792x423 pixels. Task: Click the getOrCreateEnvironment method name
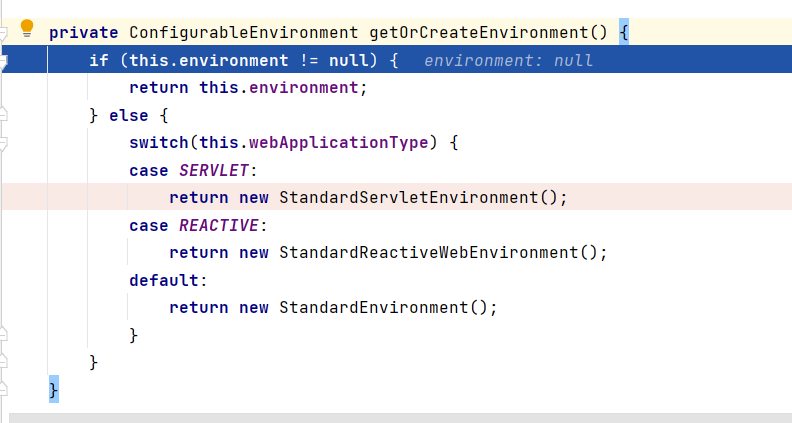coord(478,33)
